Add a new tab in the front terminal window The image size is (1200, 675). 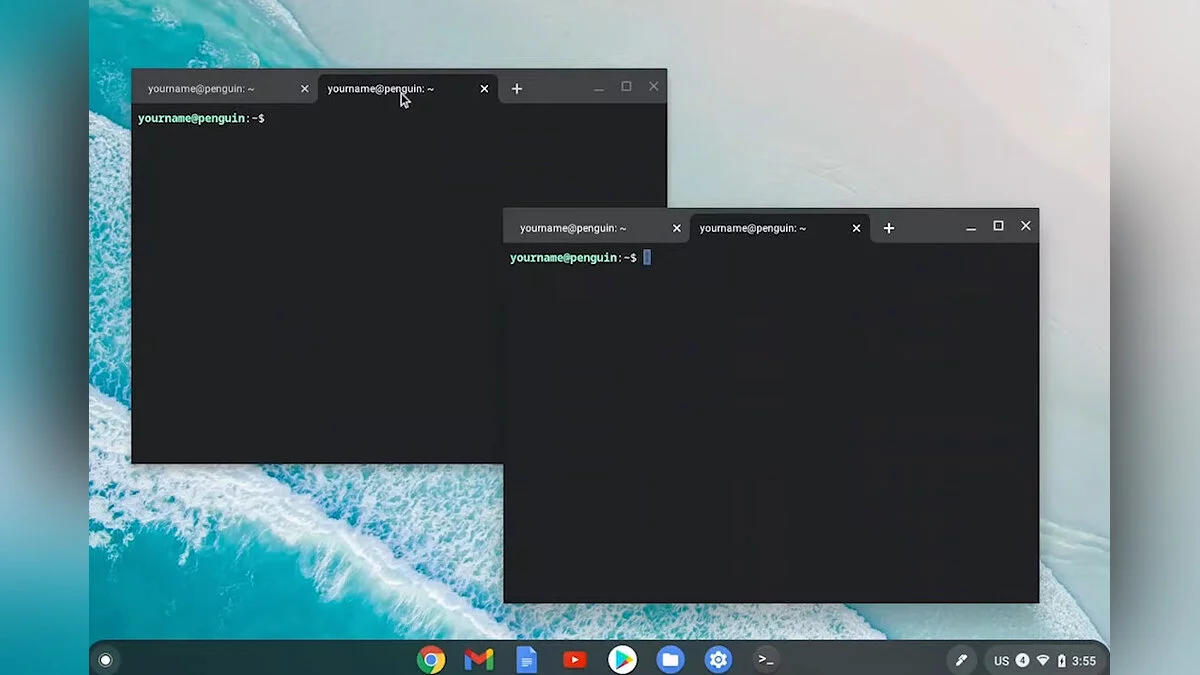click(888, 228)
